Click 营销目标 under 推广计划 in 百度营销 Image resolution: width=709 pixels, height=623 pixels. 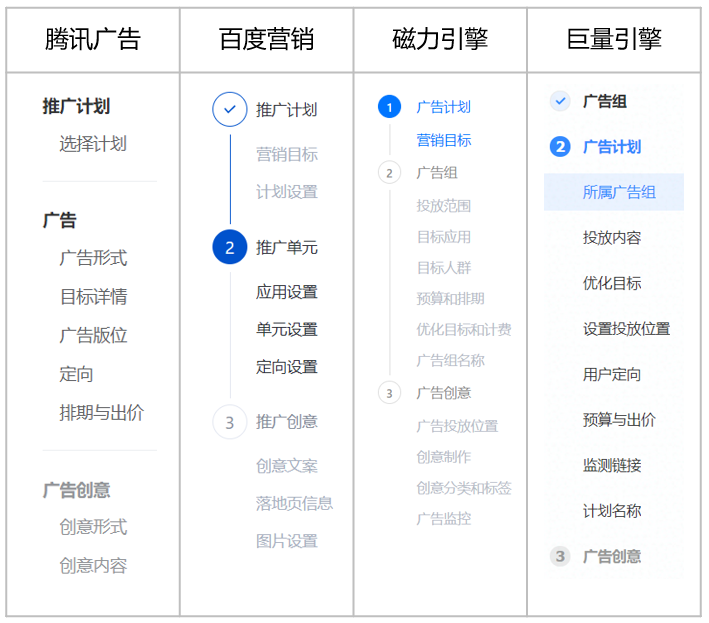(287, 155)
